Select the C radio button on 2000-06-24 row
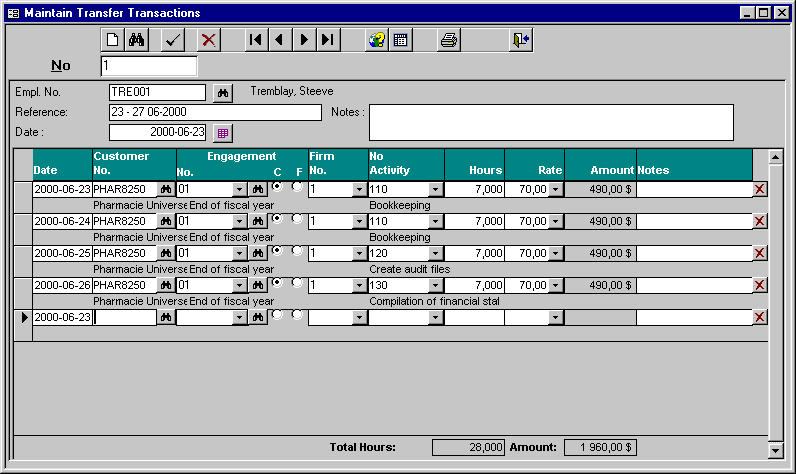This screenshot has width=796, height=474. 276,218
